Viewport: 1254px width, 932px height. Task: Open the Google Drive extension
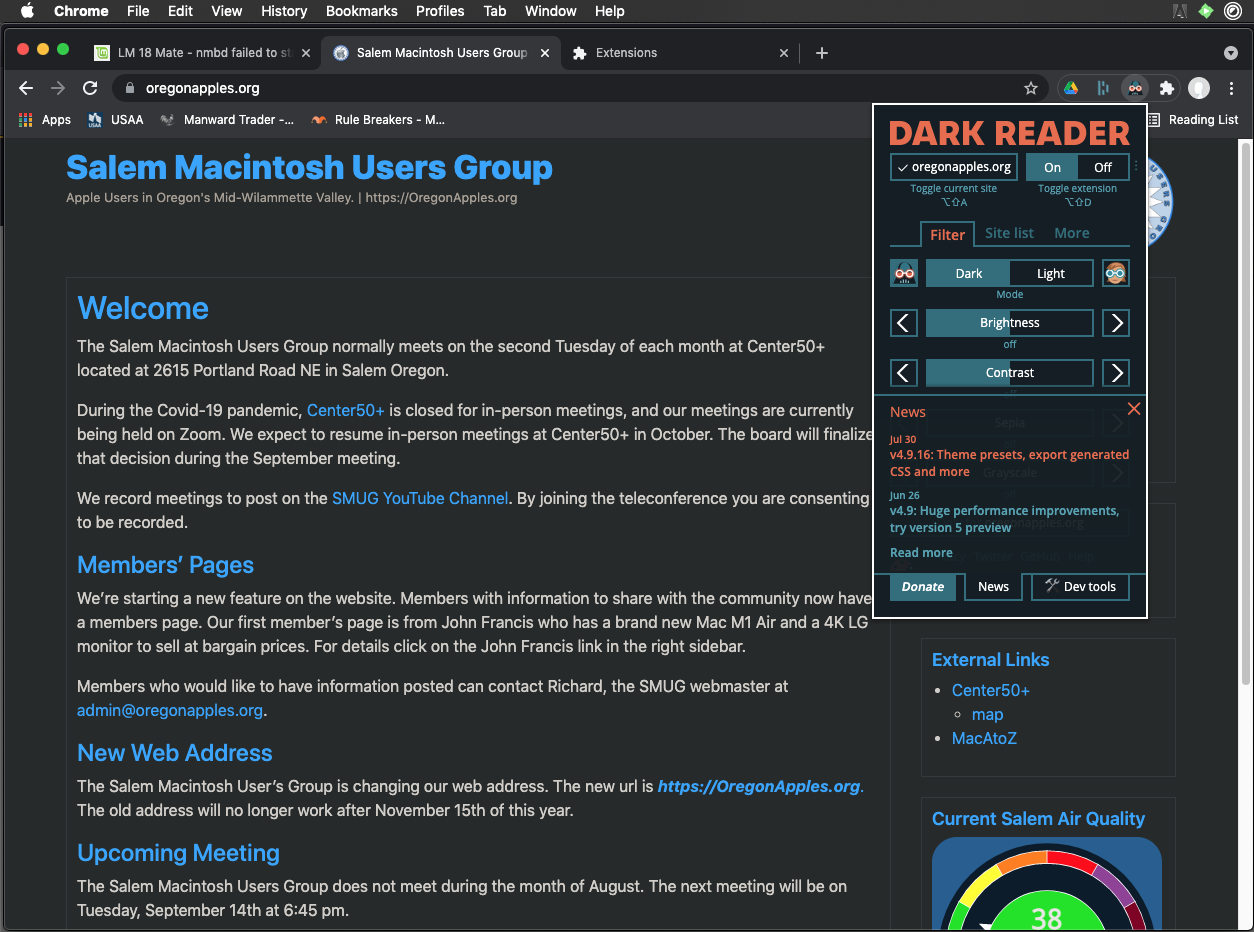click(x=1070, y=88)
